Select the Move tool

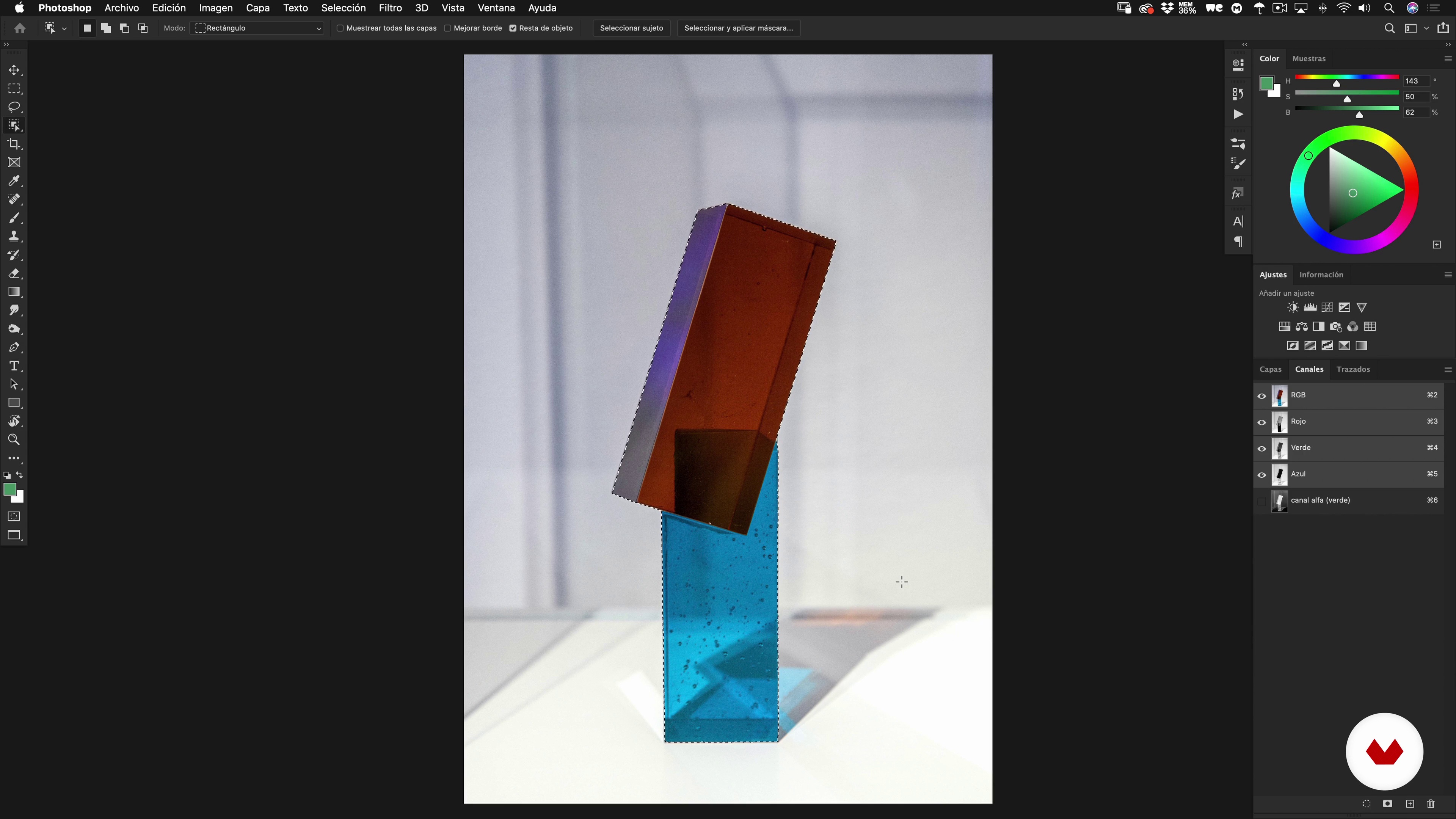pos(14,70)
